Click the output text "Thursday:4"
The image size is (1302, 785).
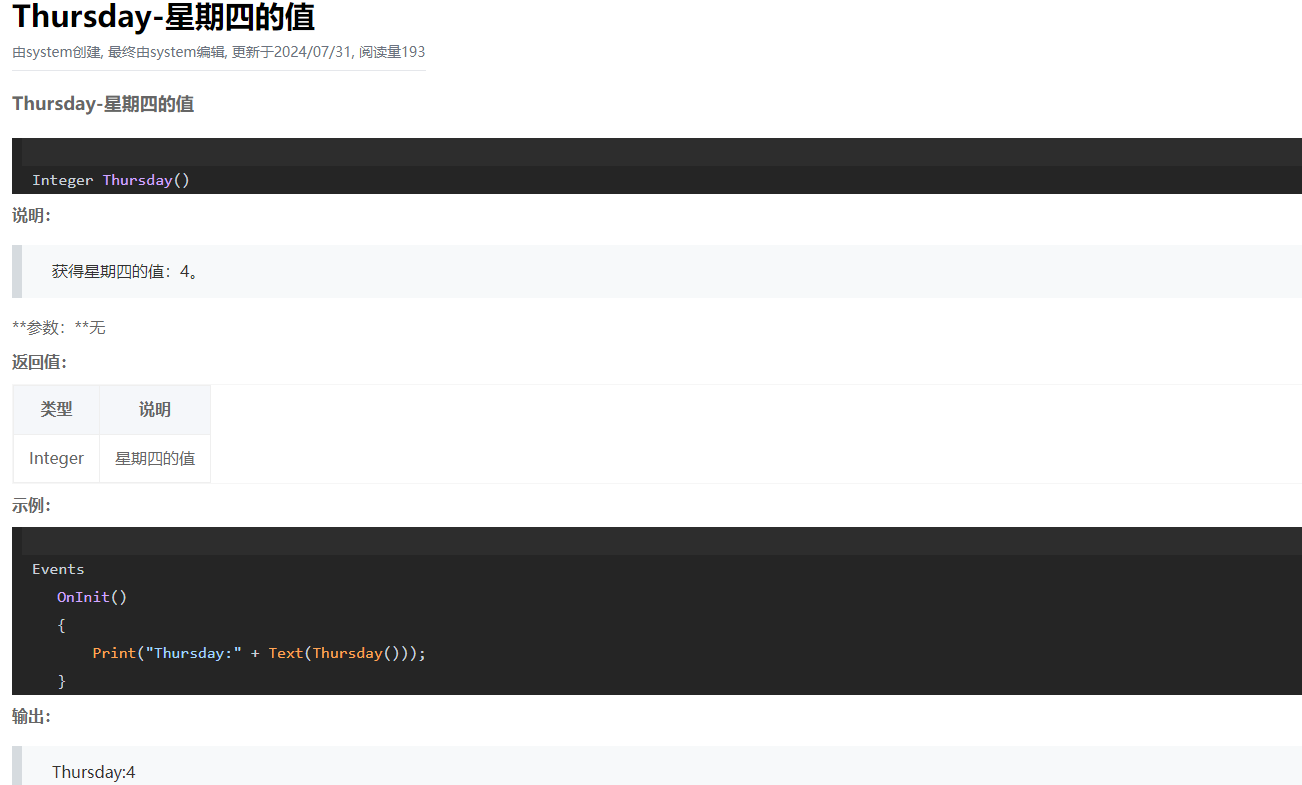(93, 772)
